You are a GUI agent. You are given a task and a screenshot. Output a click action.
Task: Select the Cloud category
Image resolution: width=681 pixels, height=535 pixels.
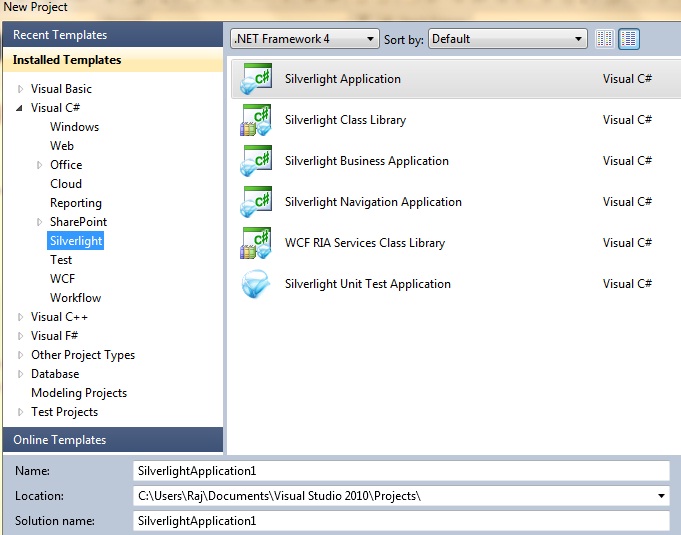pos(66,184)
